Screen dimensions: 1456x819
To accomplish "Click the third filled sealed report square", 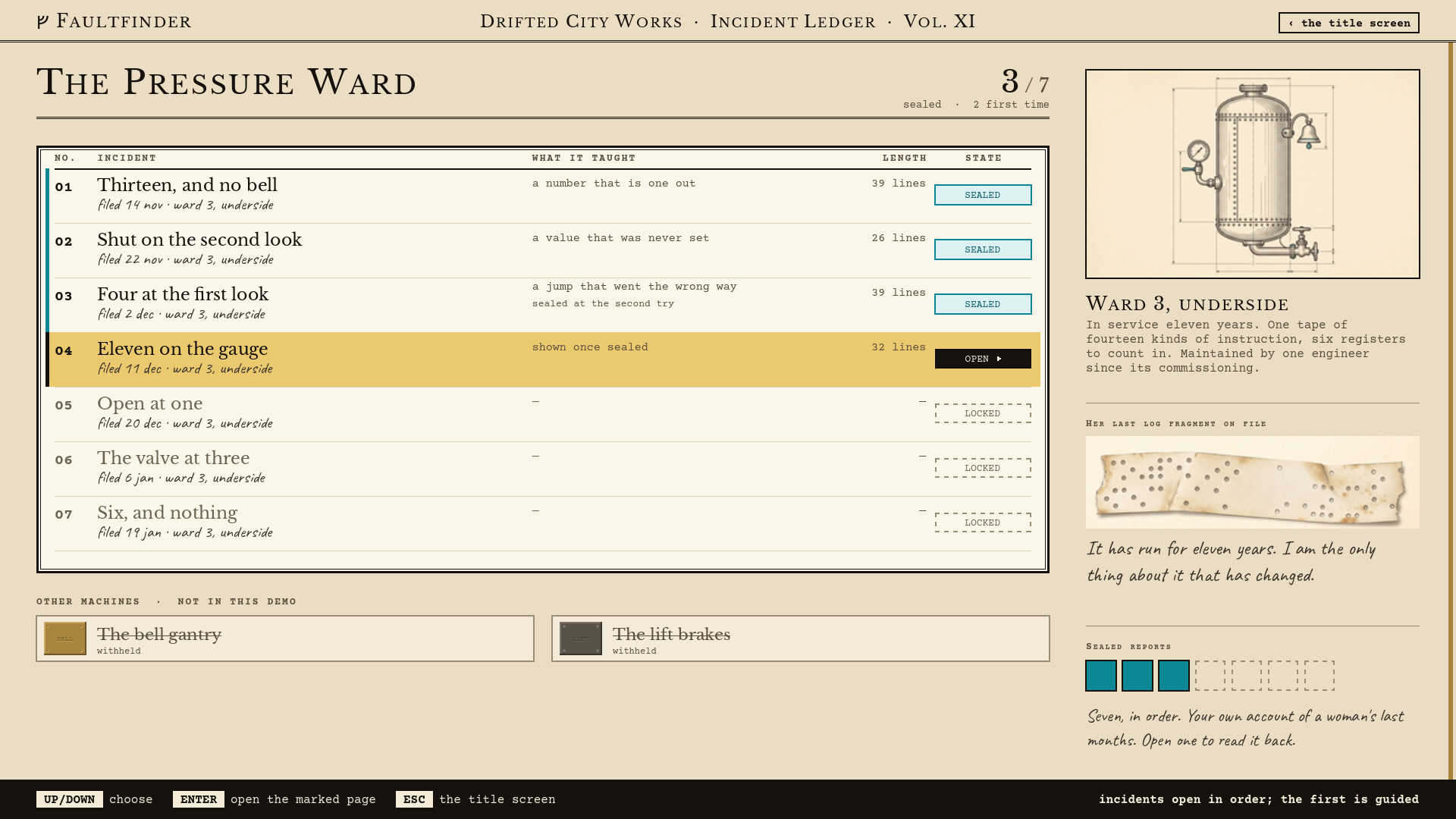I will 1174,676.
